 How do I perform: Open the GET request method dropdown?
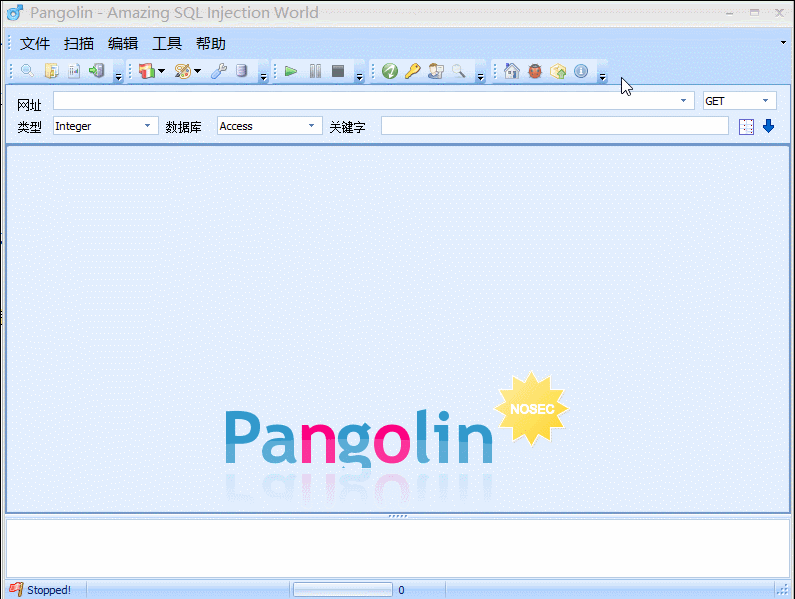click(x=739, y=101)
